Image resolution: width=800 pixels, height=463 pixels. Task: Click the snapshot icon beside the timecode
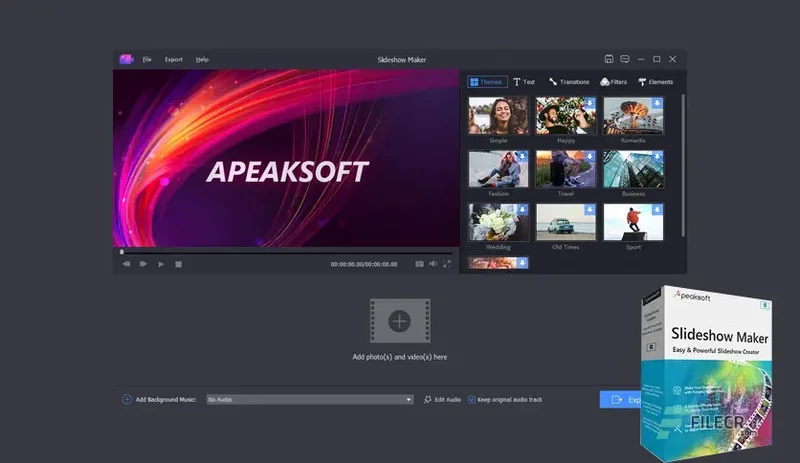419,264
